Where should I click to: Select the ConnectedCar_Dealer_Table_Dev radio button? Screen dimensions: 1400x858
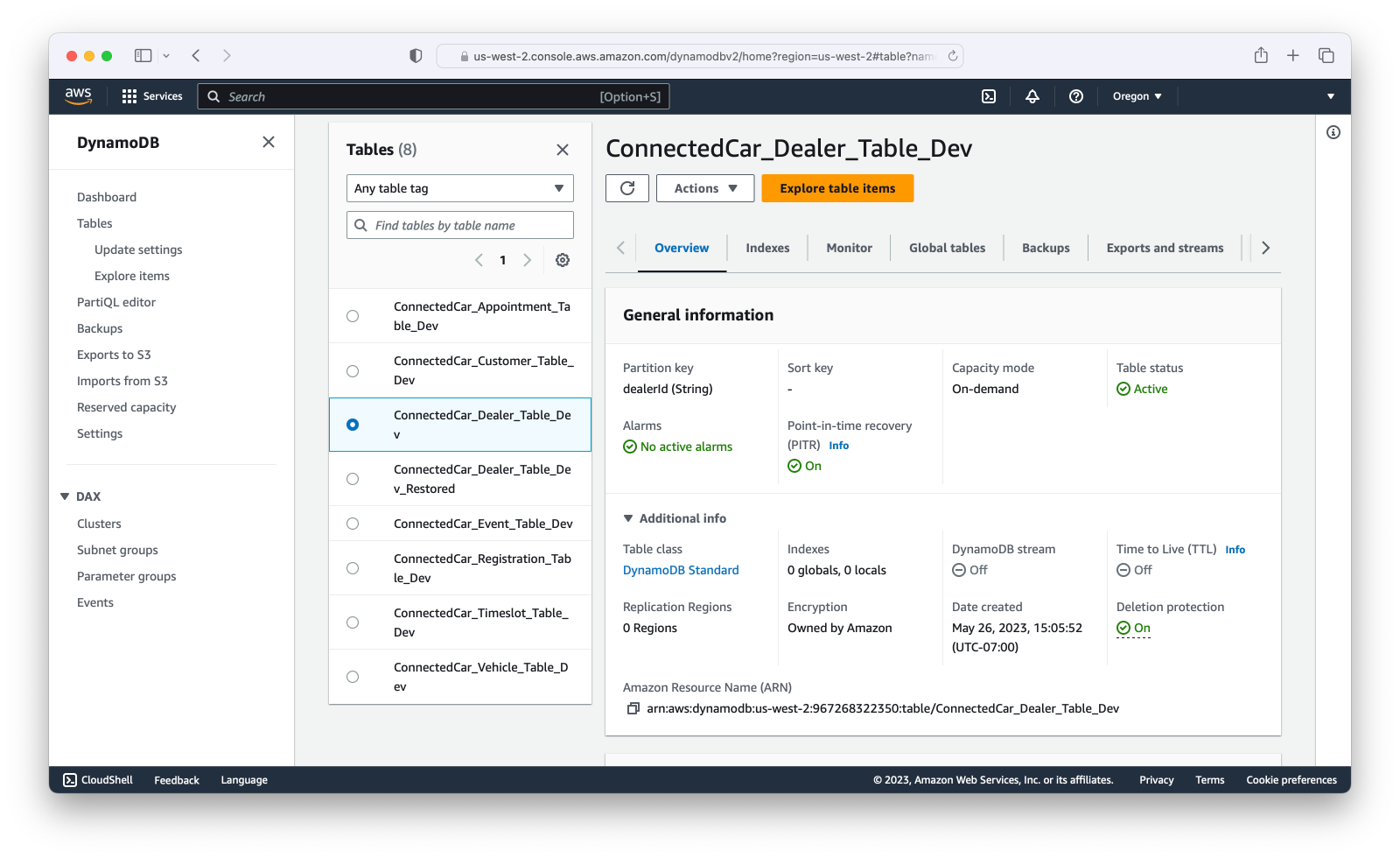coord(353,425)
